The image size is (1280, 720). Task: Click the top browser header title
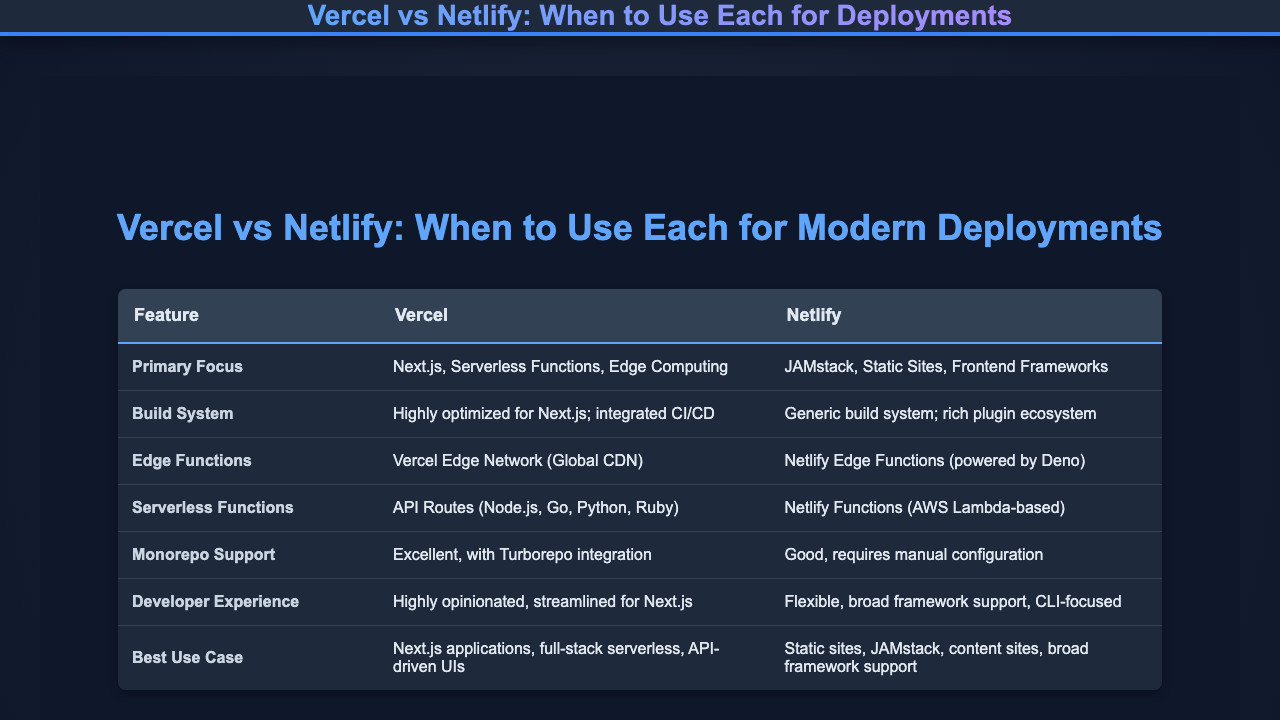click(x=640, y=16)
